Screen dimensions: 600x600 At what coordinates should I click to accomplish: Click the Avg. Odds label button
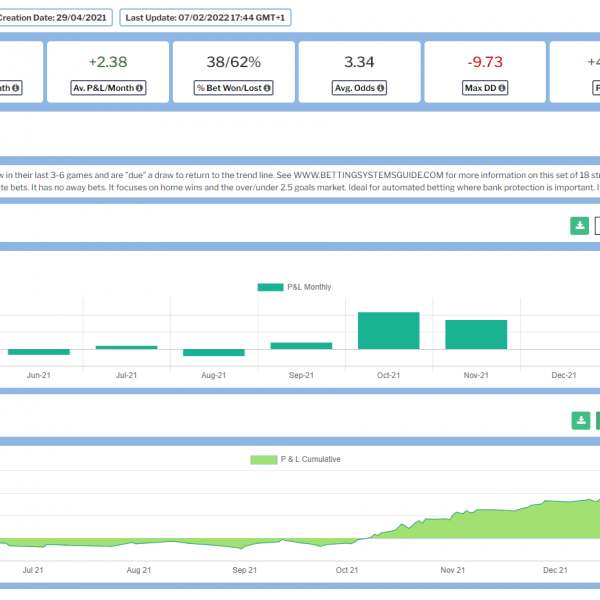point(359,88)
